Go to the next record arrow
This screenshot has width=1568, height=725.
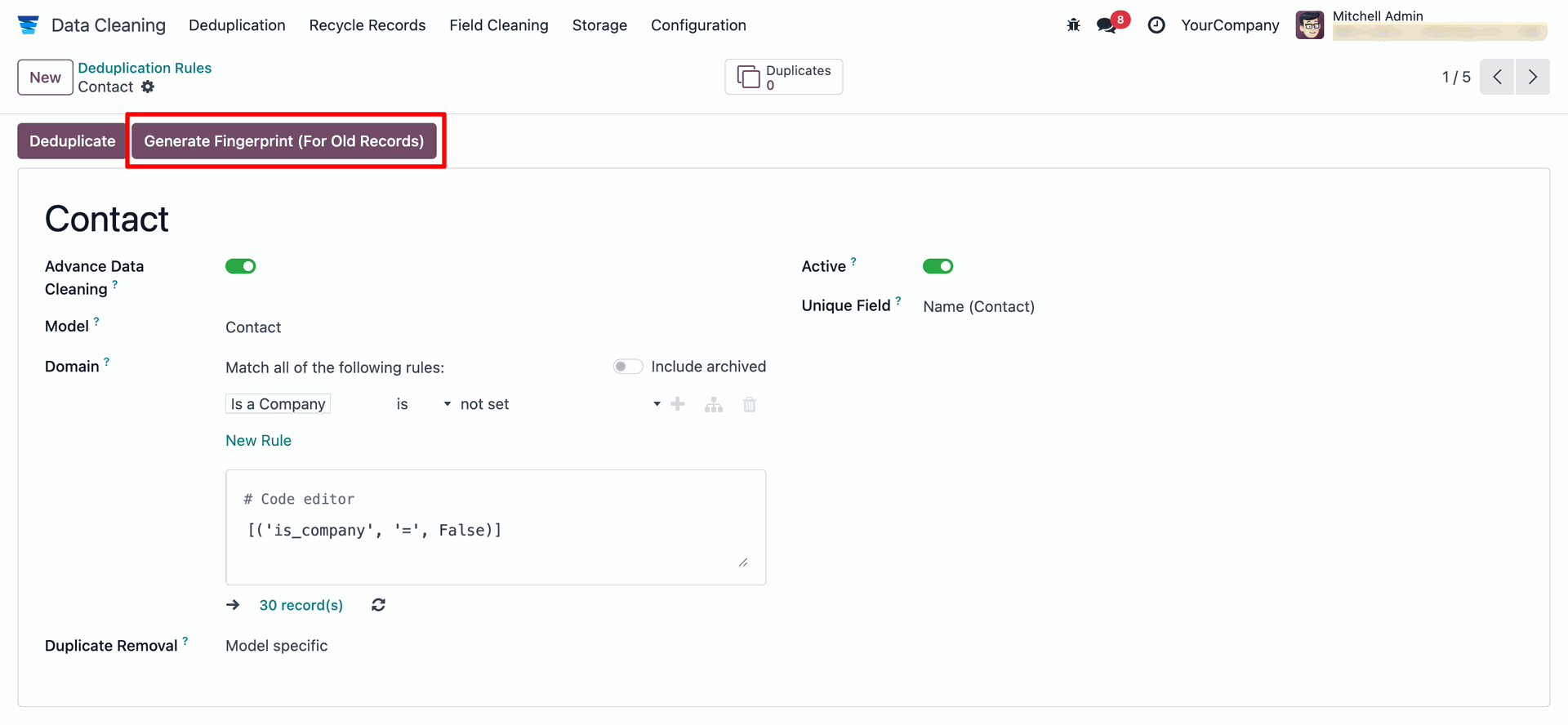[x=1533, y=77]
